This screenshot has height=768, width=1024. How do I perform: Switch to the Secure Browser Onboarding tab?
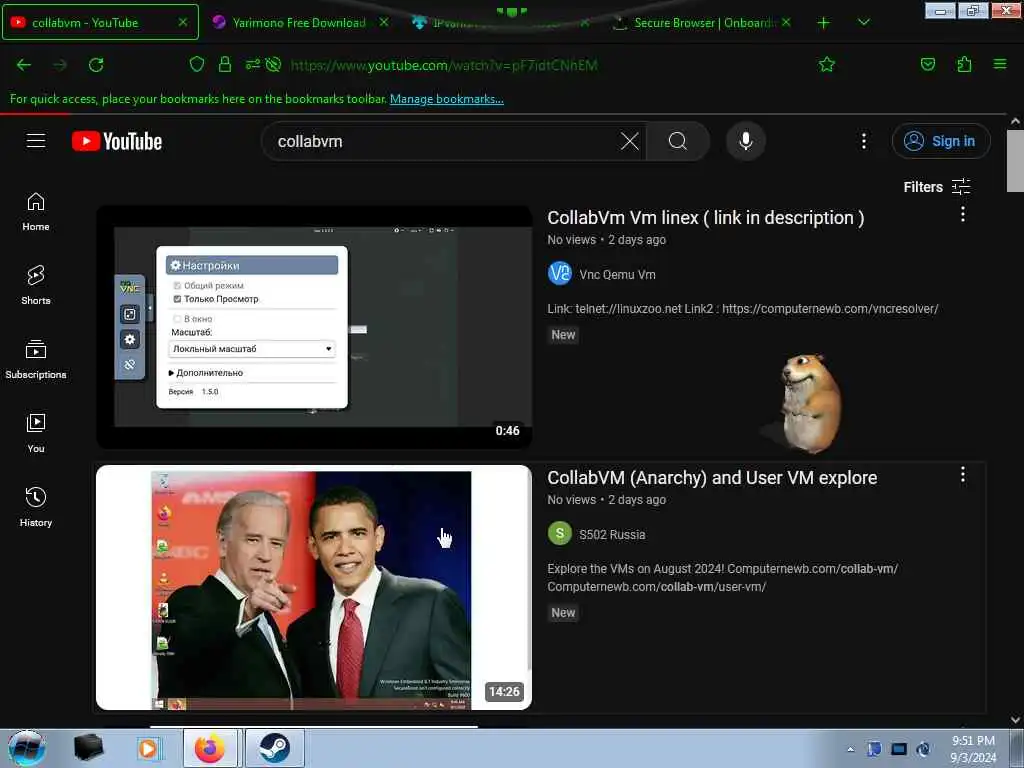pyautogui.click(x=702, y=23)
